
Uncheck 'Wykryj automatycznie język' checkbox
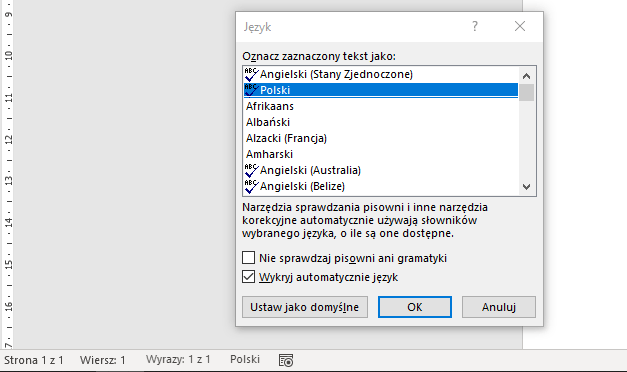click(248, 277)
